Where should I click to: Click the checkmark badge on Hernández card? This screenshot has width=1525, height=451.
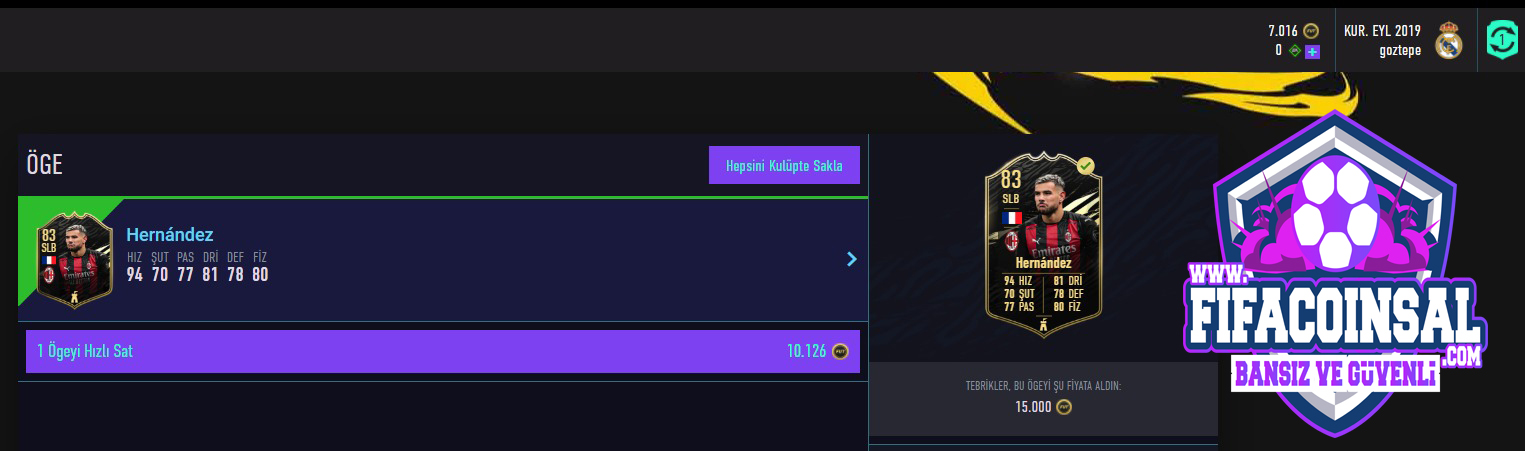[x=1086, y=166]
